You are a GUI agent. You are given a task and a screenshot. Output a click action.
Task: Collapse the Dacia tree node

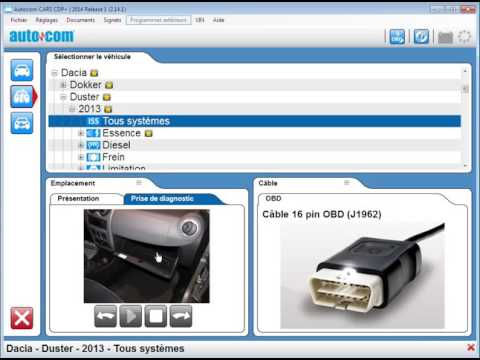coord(55,73)
